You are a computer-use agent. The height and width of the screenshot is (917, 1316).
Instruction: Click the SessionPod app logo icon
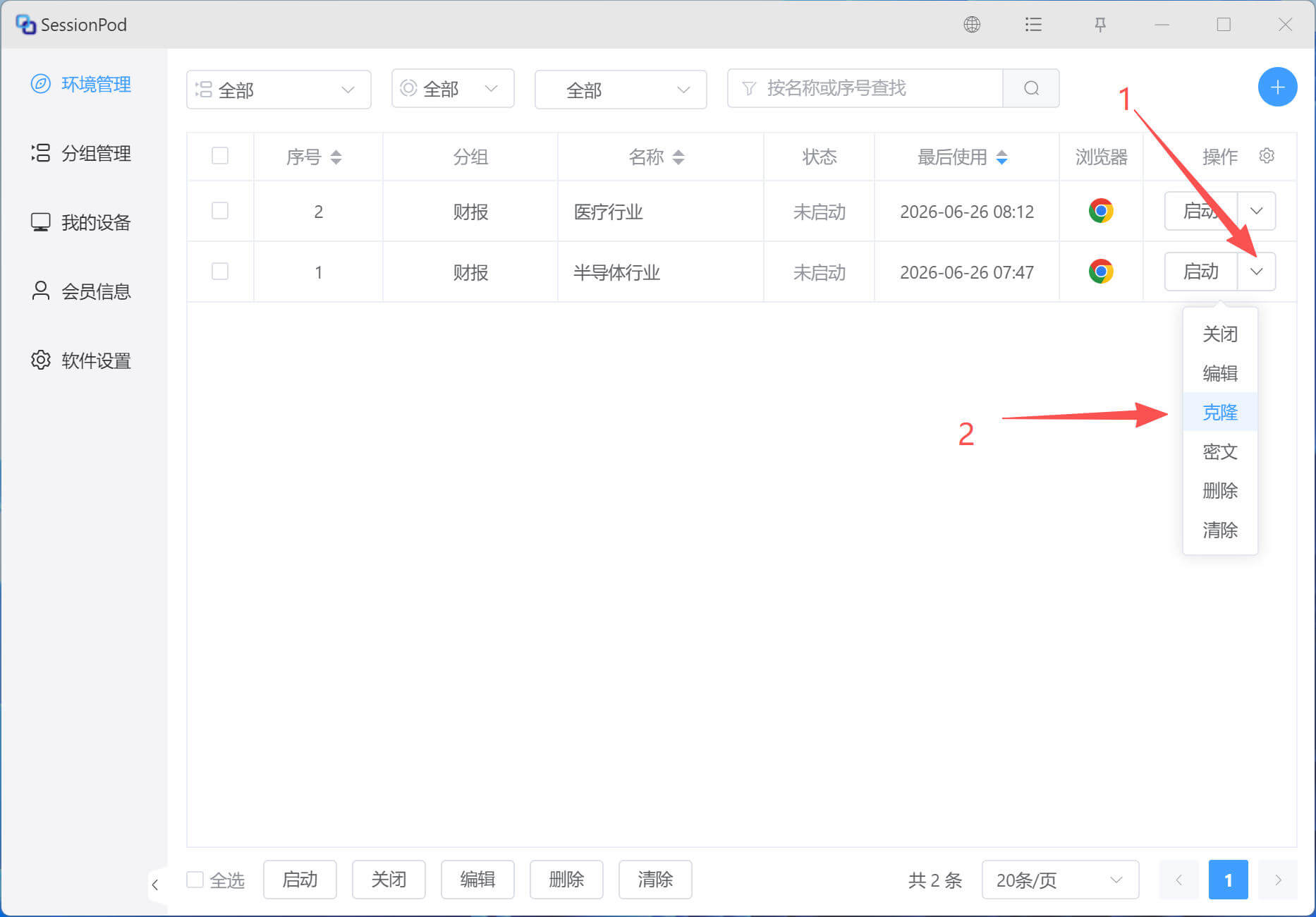(x=25, y=25)
